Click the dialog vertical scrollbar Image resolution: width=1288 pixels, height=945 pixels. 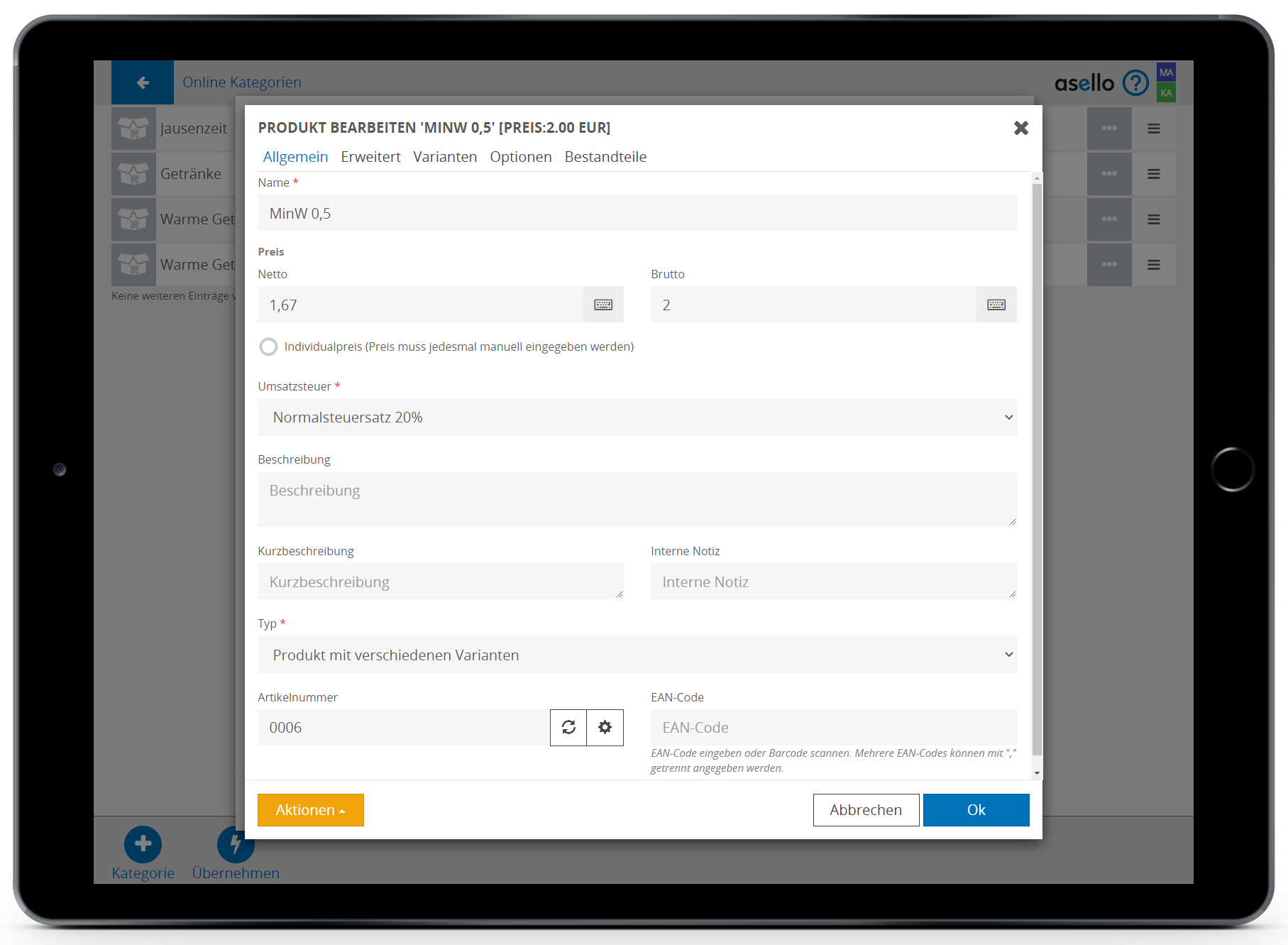(x=1037, y=469)
